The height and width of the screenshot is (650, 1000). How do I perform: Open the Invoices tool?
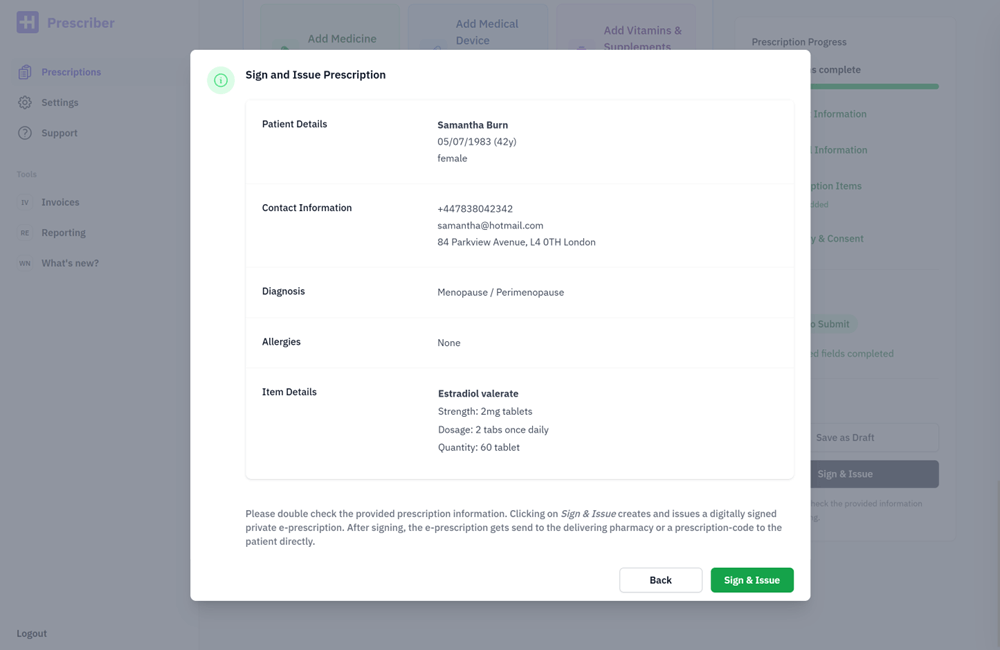60,202
